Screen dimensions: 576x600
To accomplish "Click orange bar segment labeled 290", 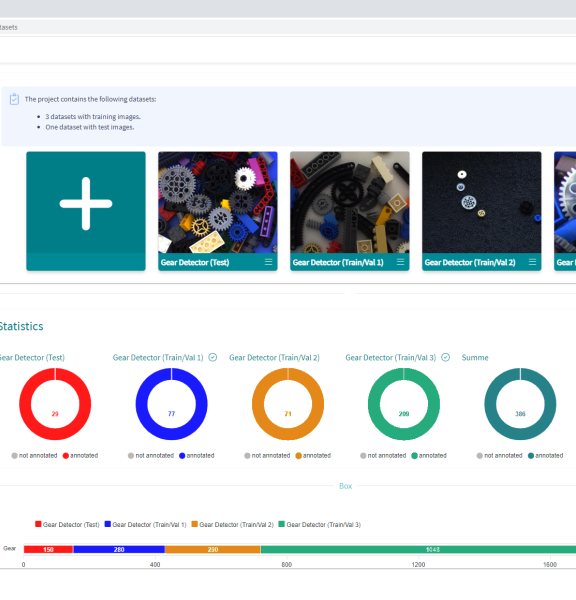I will (213, 549).
